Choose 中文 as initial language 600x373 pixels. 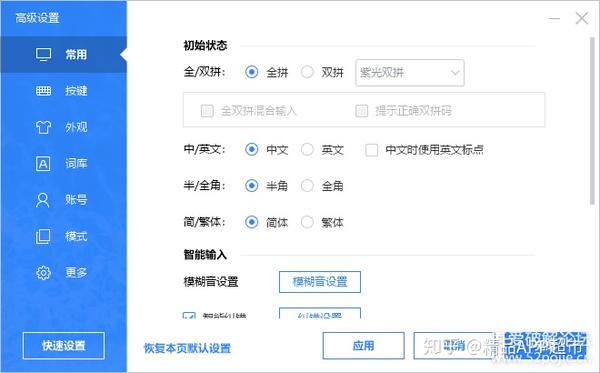click(x=251, y=149)
